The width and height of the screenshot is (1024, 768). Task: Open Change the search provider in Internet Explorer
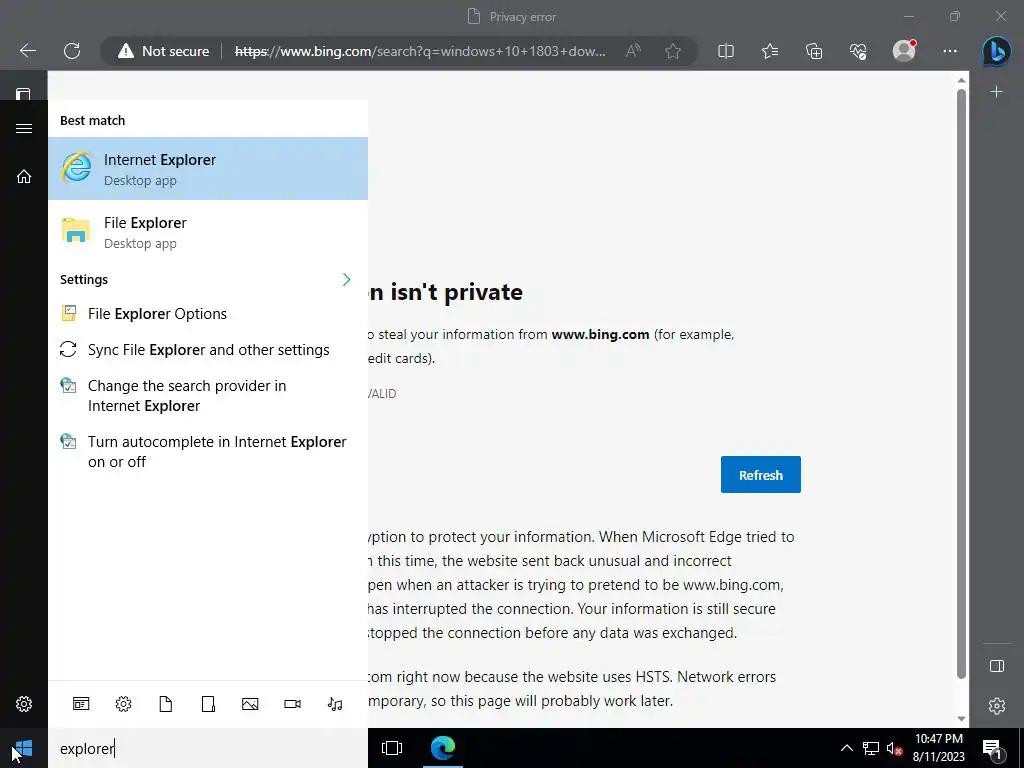pyautogui.click(x=208, y=396)
